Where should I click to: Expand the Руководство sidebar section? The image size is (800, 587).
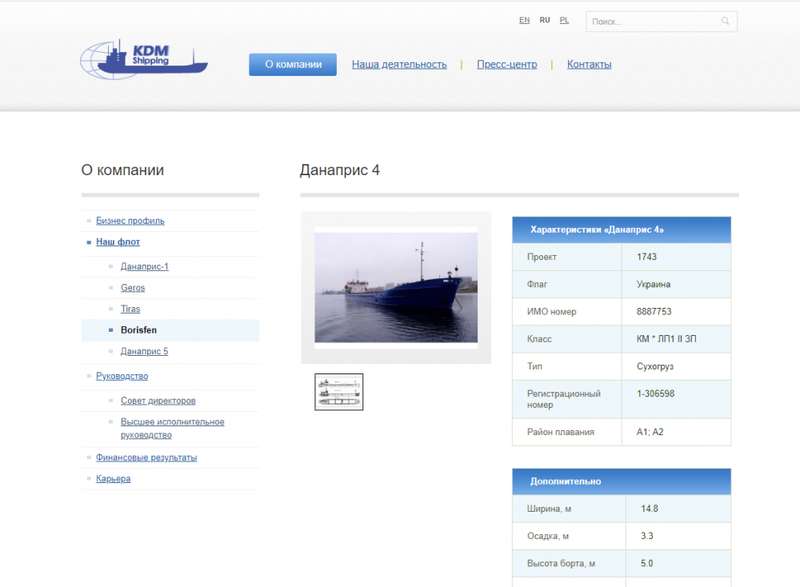[122, 376]
